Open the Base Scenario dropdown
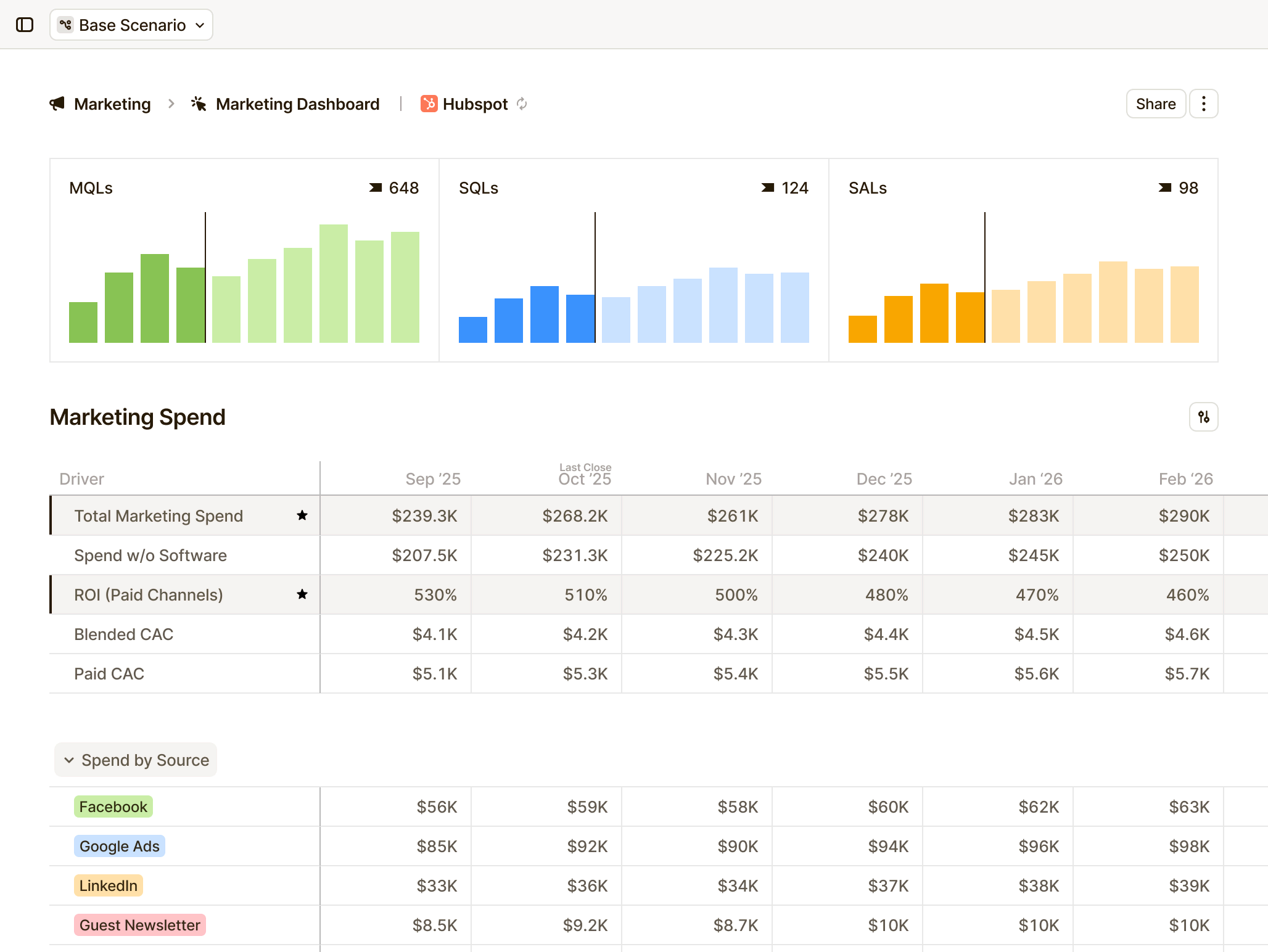 131,25
